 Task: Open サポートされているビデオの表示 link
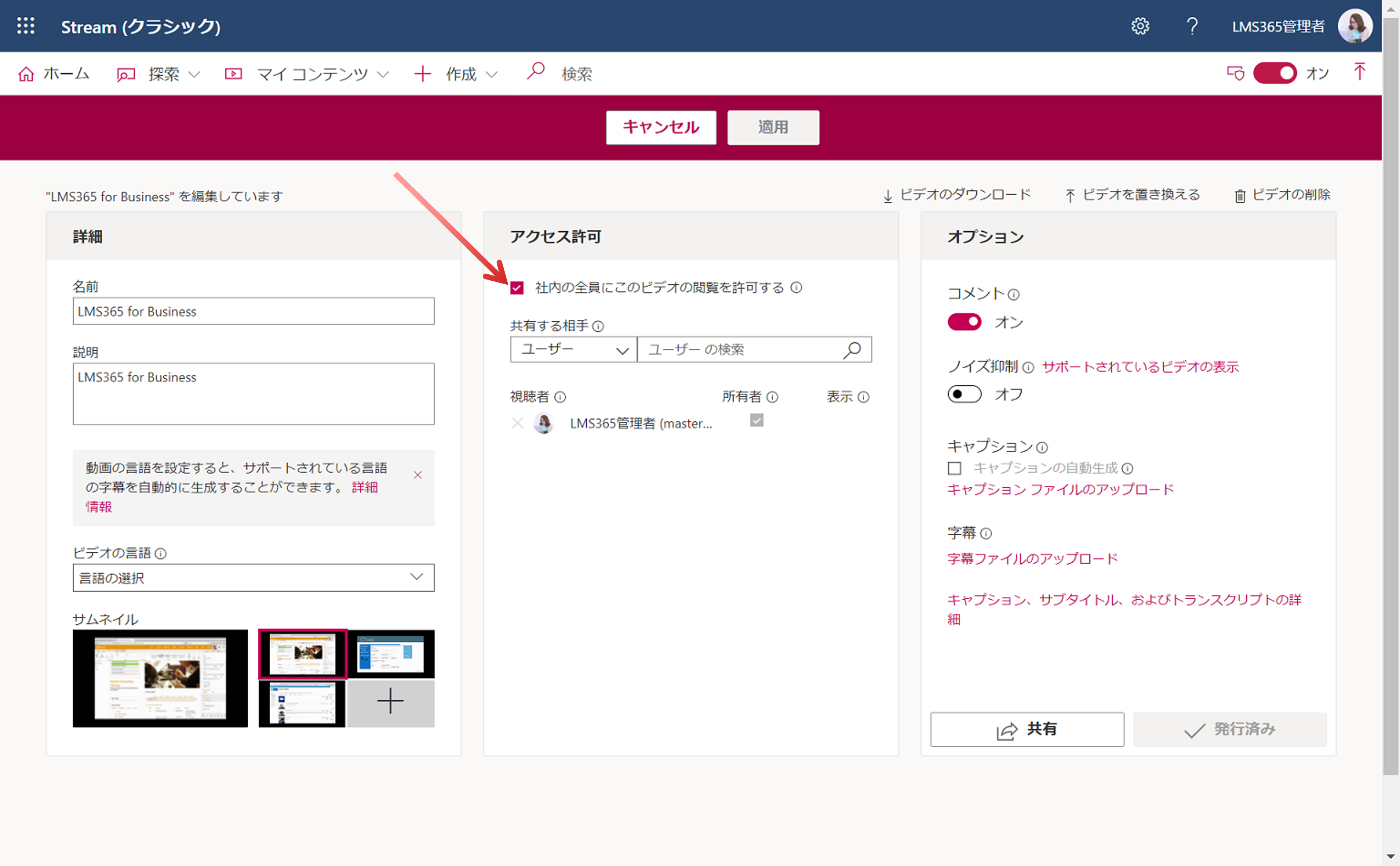(1140, 367)
